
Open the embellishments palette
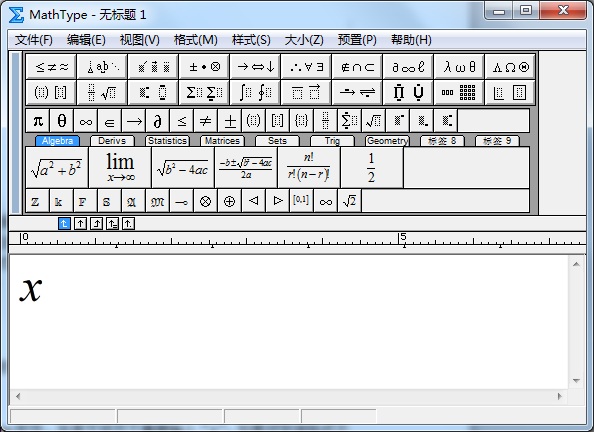[x=153, y=67]
